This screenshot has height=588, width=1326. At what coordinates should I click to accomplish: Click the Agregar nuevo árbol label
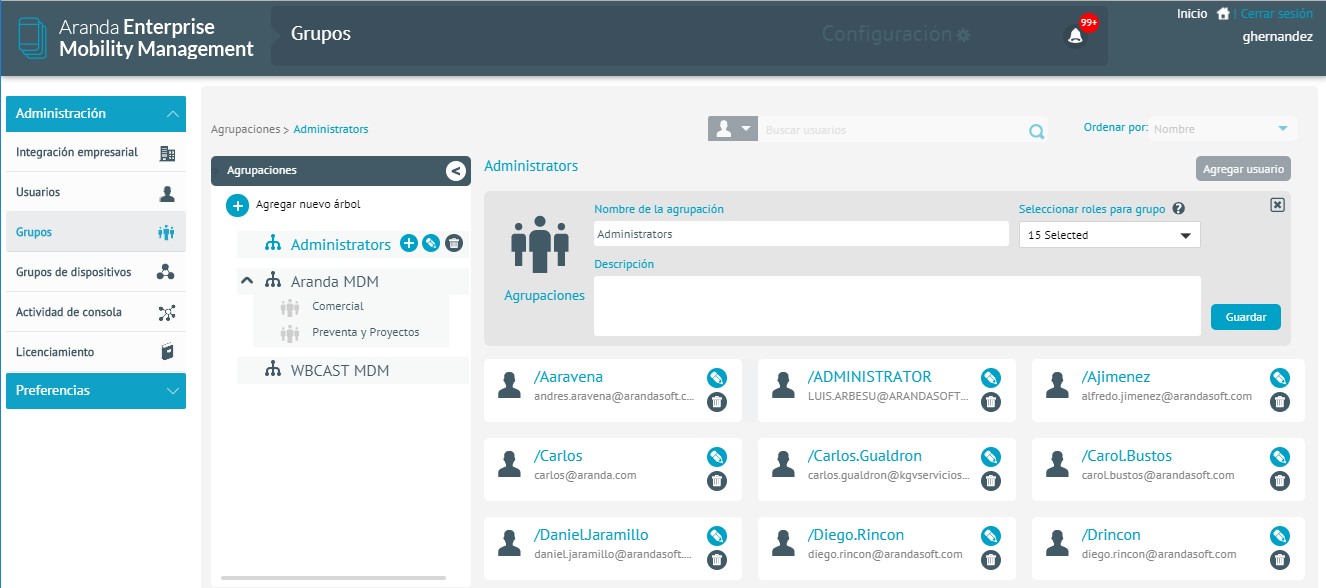[308, 205]
